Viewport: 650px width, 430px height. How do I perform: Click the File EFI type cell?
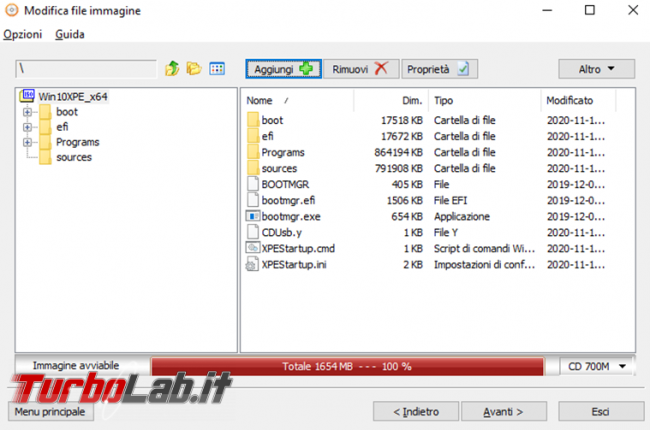pyautogui.click(x=450, y=200)
